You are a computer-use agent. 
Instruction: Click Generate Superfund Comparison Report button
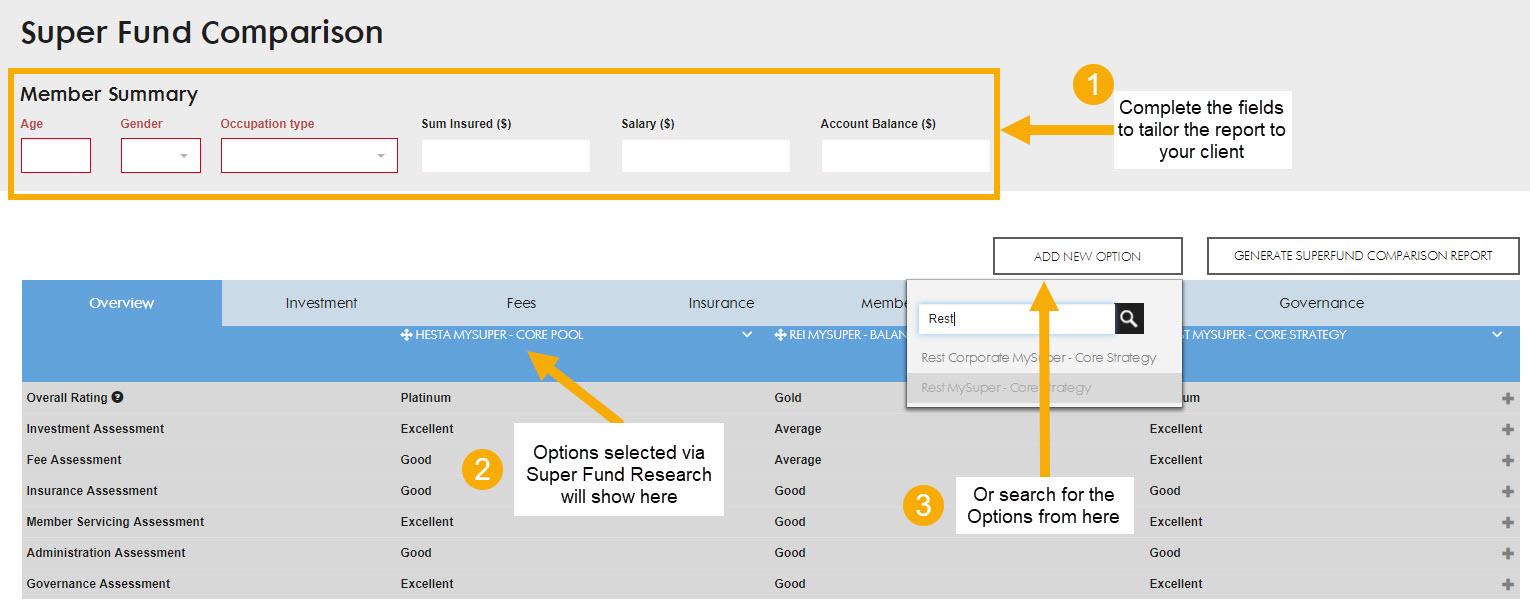tap(1363, 256)
